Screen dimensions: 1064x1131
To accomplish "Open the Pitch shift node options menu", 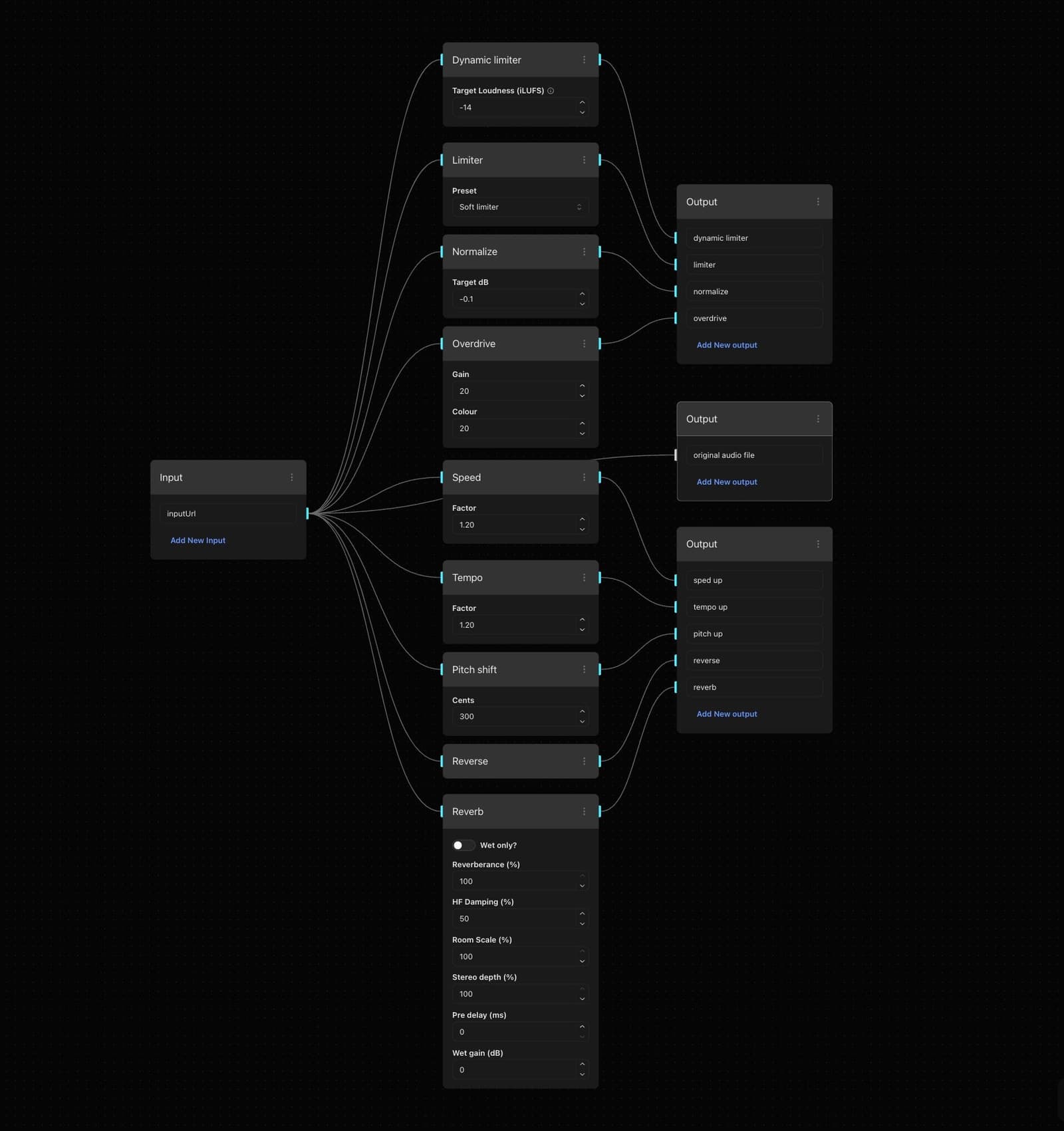I will click(x=584, y=670).
